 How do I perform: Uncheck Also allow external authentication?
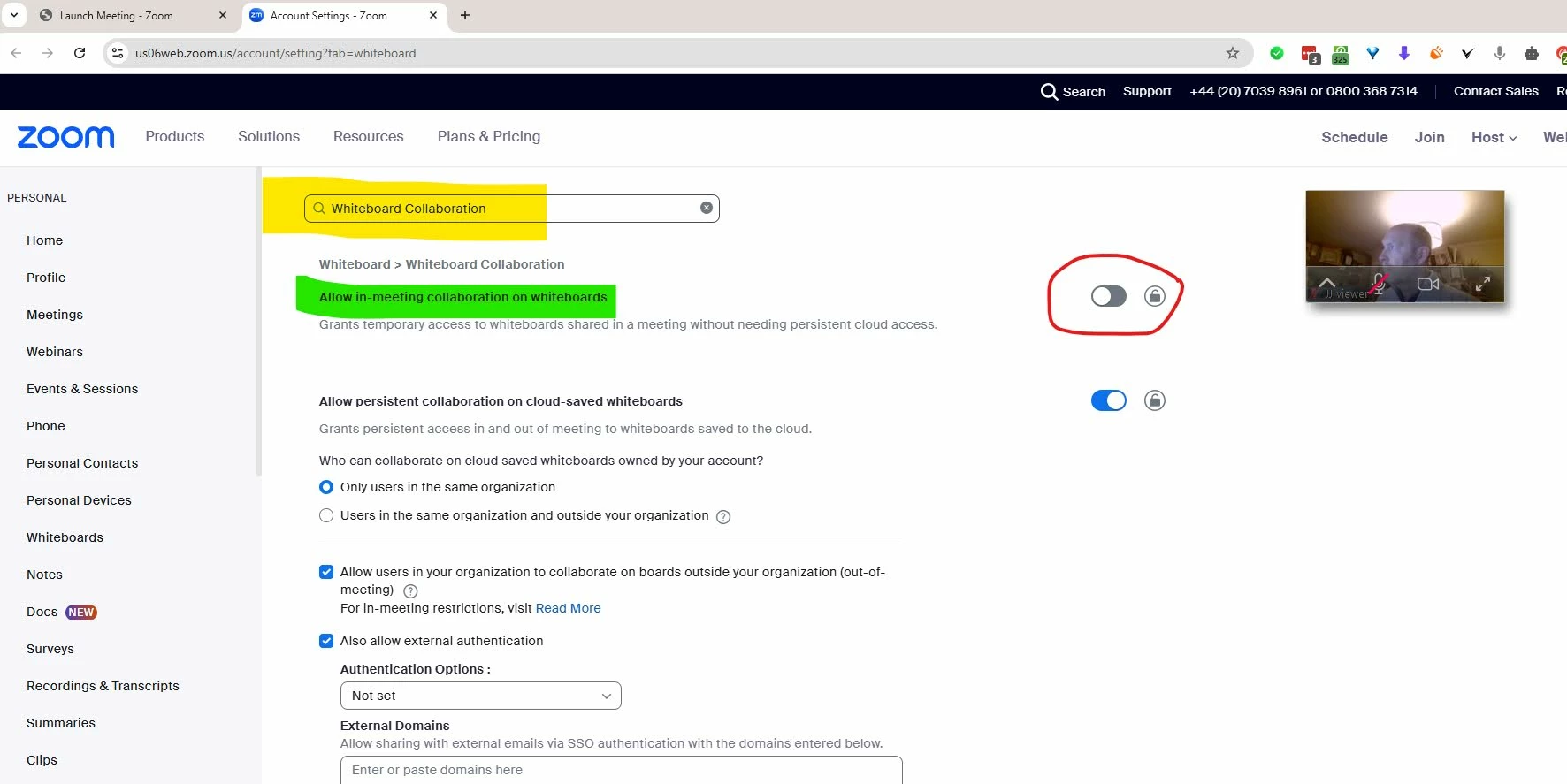coord(326,641)
